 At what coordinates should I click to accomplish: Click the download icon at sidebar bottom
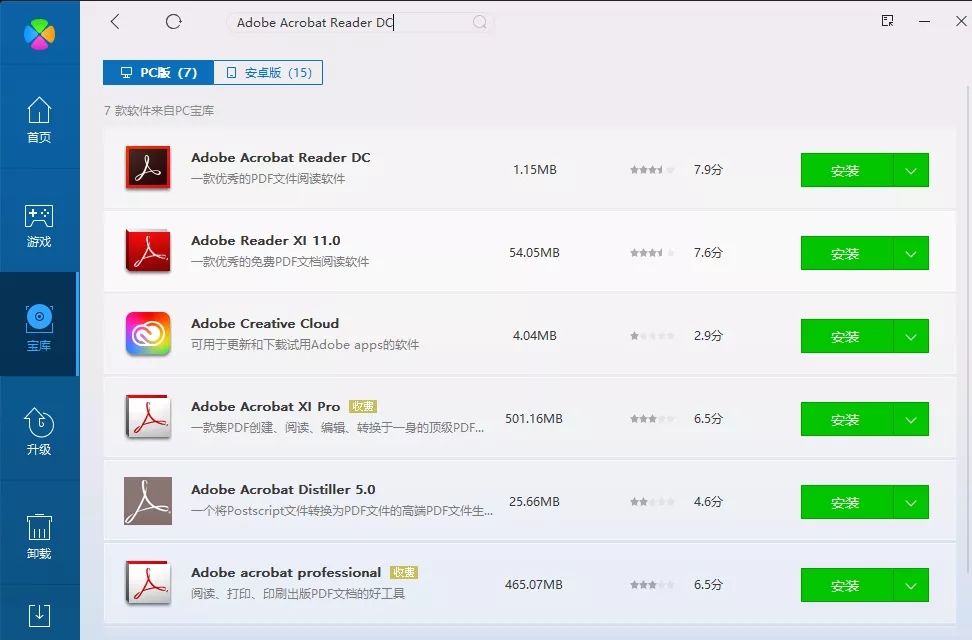coord(39,614)
